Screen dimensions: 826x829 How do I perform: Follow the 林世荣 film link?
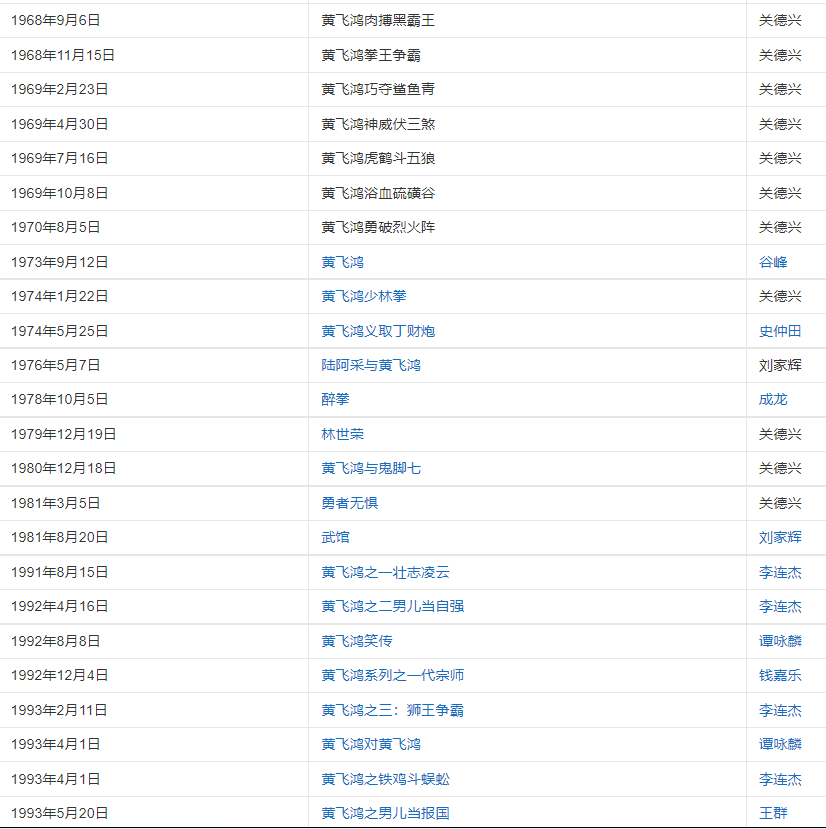342,435
